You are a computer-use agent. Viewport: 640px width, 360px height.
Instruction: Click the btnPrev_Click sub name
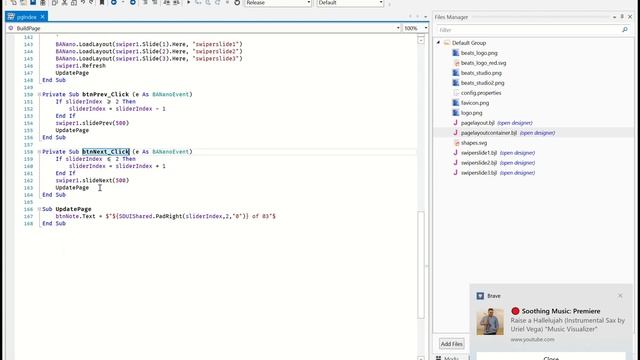point(106,94)
